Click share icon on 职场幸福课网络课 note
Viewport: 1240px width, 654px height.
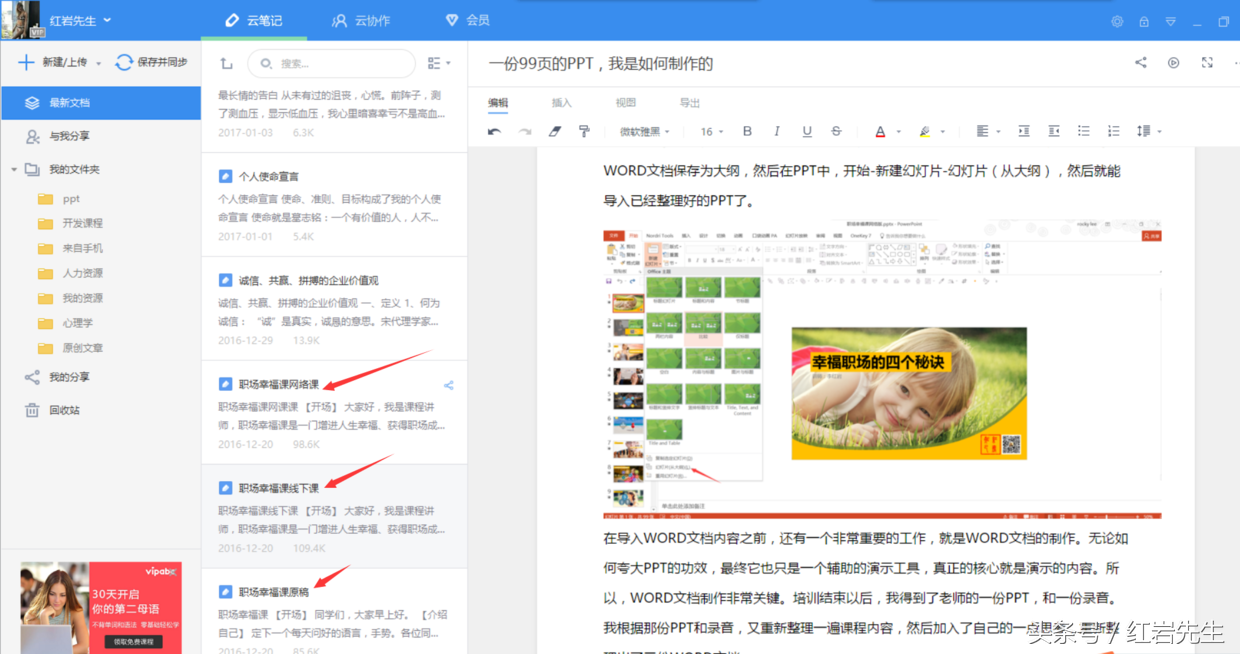tap(448, 385)
